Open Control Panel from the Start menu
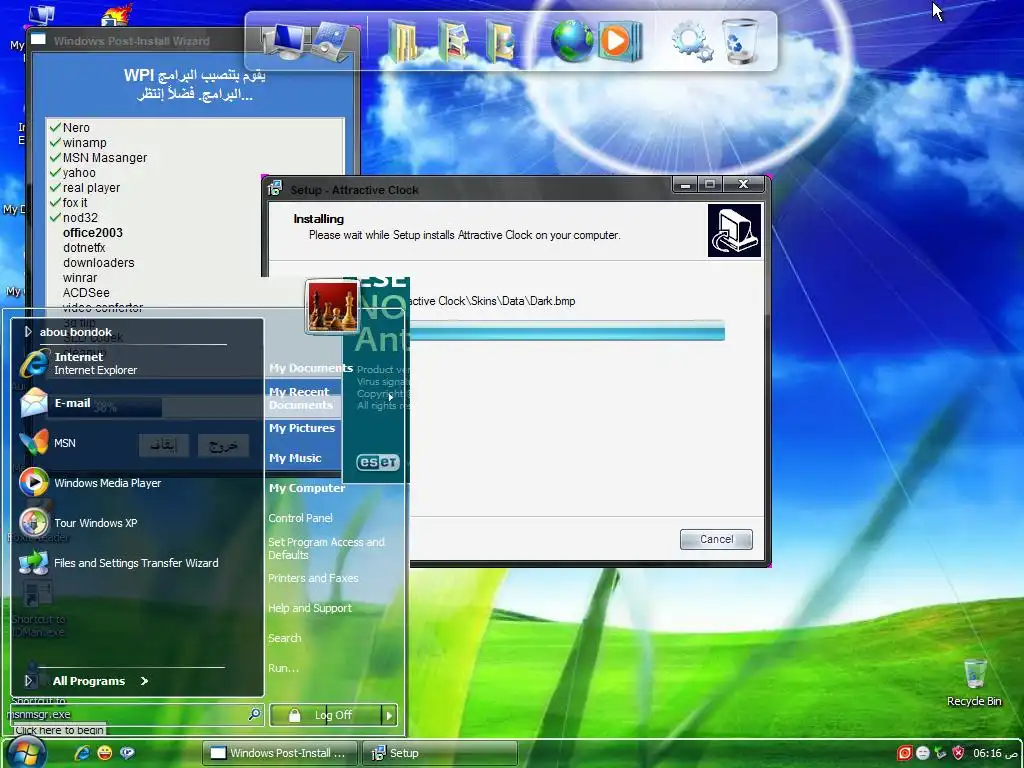 click(300, 518)
